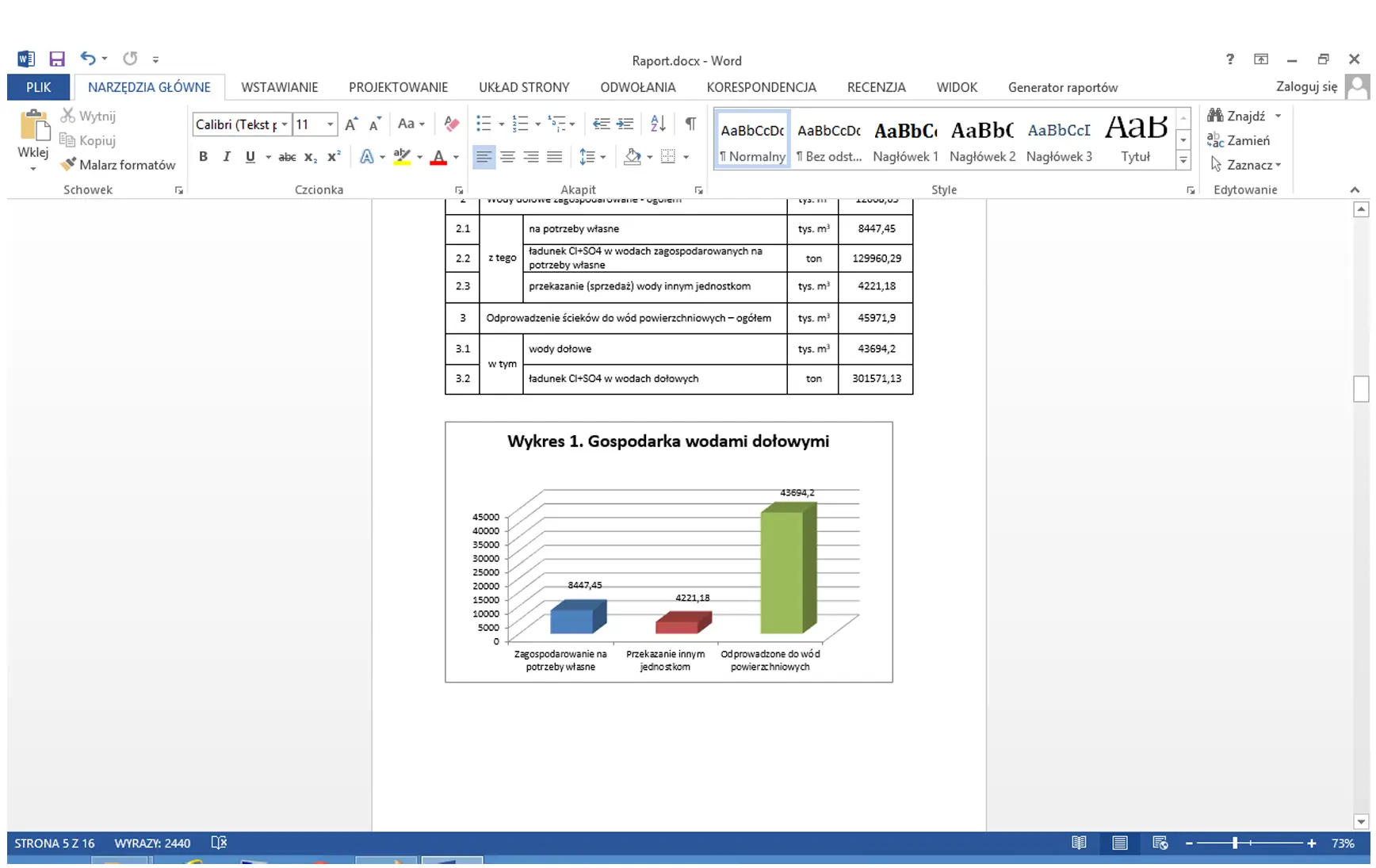Expand the bullet list options arrow
The image size is (1376, 868).
(501, 124)
